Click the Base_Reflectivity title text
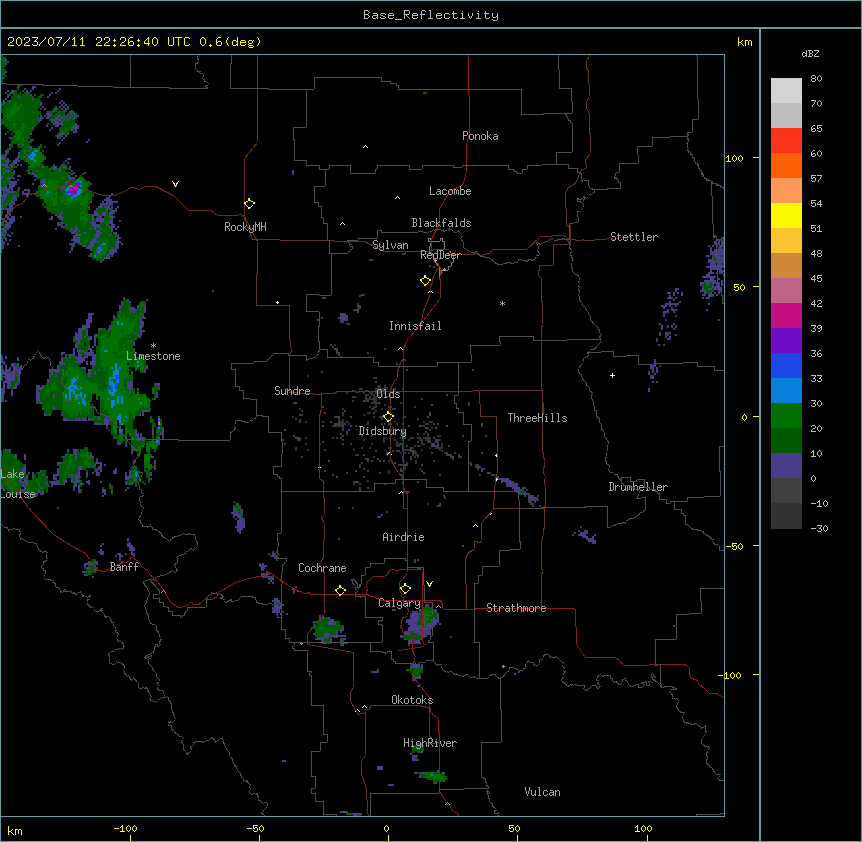Screen dimensions: 862x842 coord(431,15)
